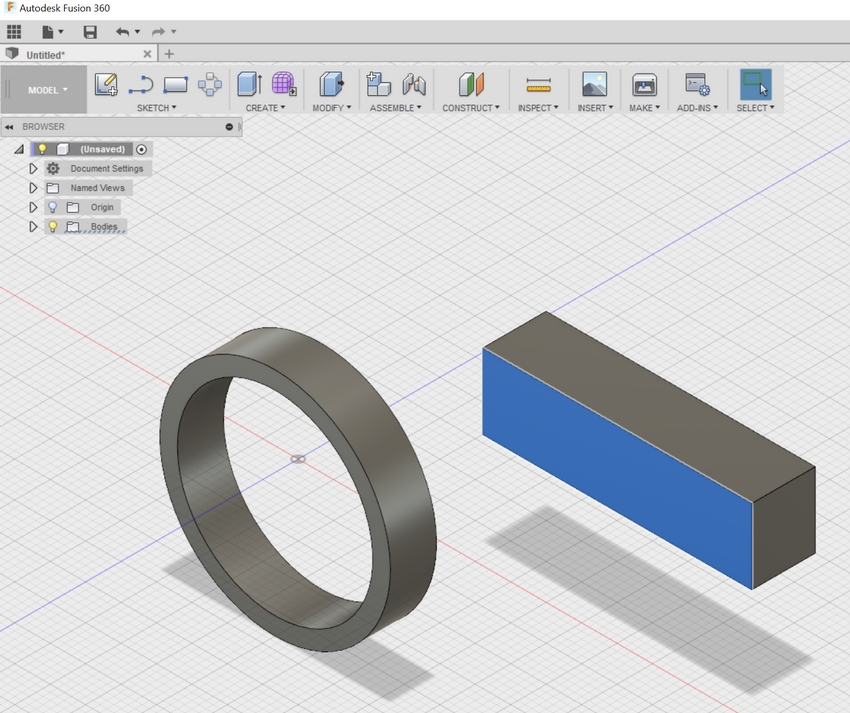Show the Origin folder lightbulb
Screen dimensions: 850x713
pyautogui.click(x=53, y=207)
